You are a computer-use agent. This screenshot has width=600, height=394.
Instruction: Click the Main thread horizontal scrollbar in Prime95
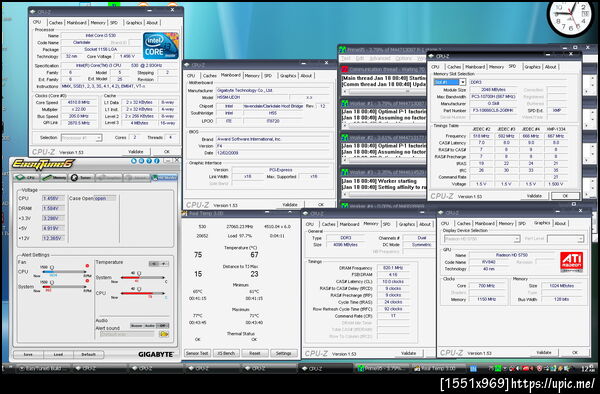384,91
